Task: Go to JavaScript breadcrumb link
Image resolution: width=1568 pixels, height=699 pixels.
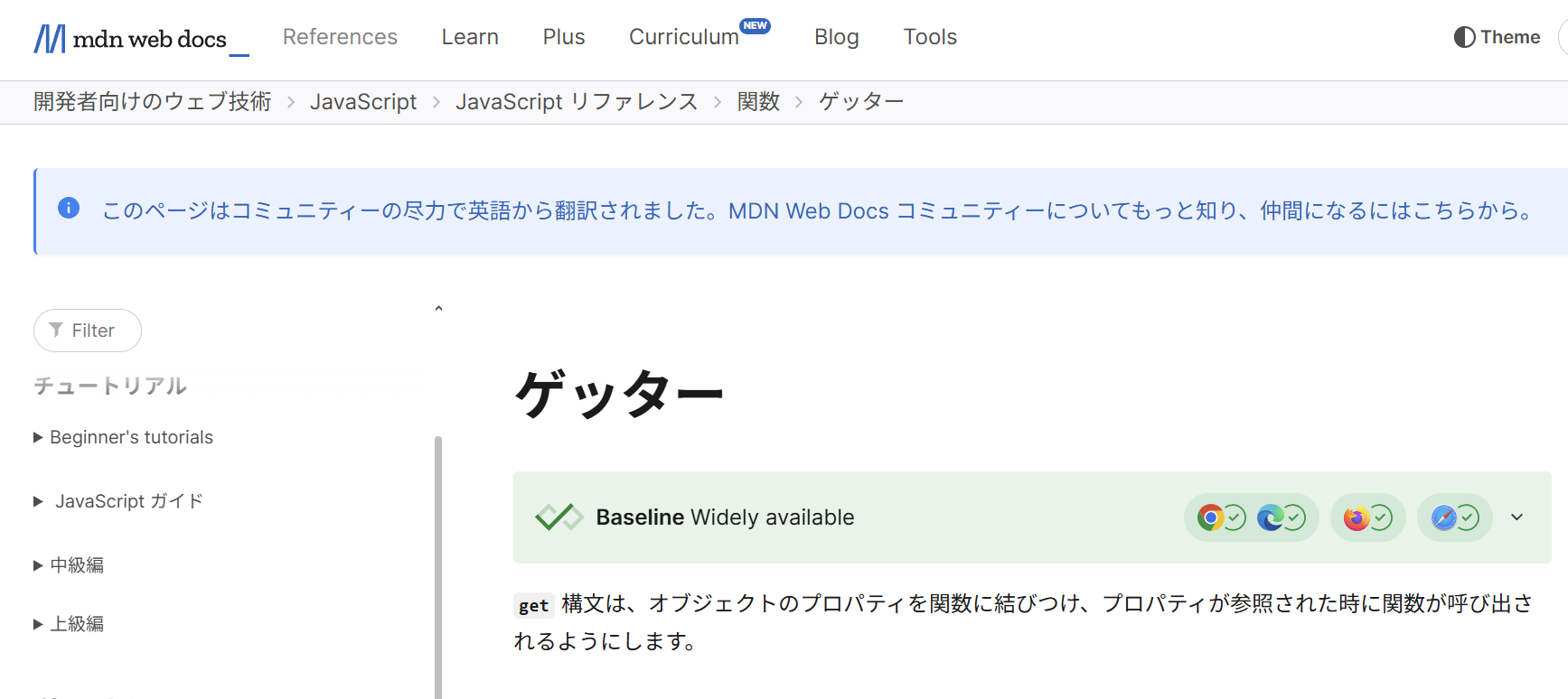Action: (363, 102)
